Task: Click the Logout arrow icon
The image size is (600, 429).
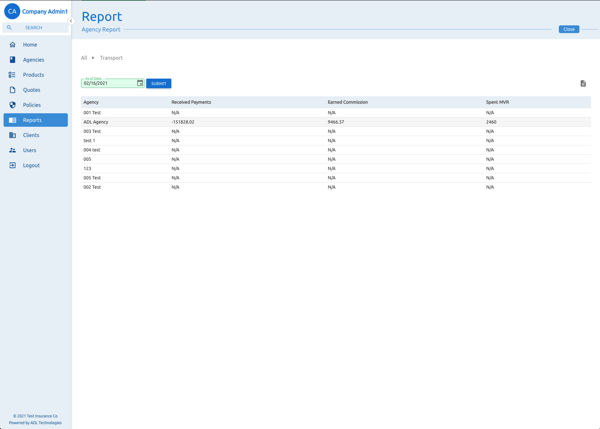Action: tap(12, 165)
